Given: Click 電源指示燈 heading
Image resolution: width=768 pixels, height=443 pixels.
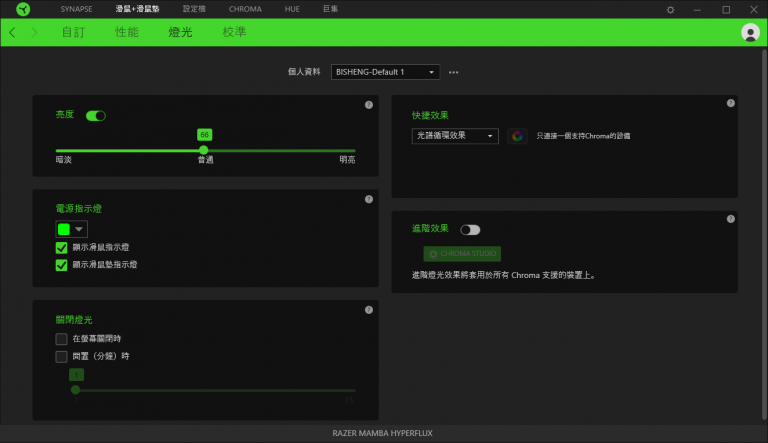Looking at the screenshot, I should tap(78, 209).
